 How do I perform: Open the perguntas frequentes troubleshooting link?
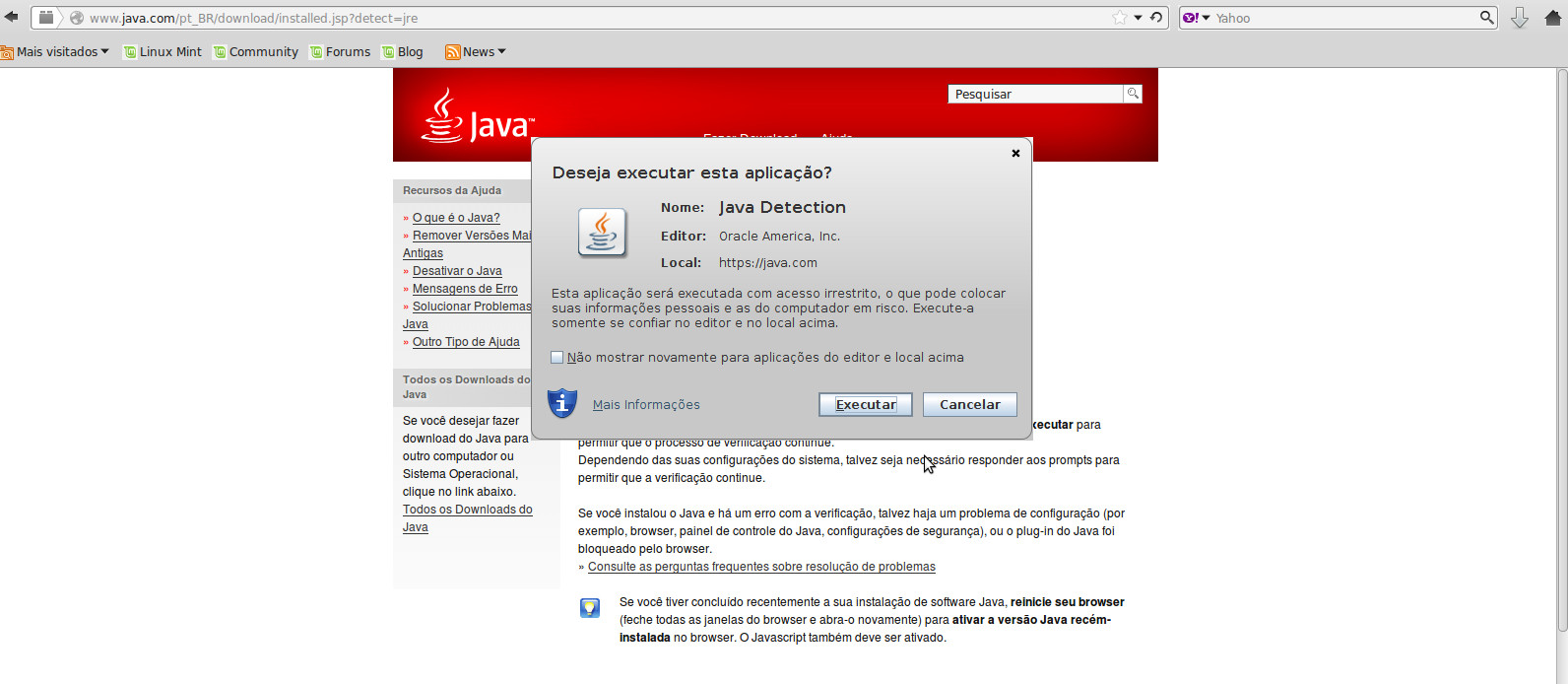[x=761, y=567]
